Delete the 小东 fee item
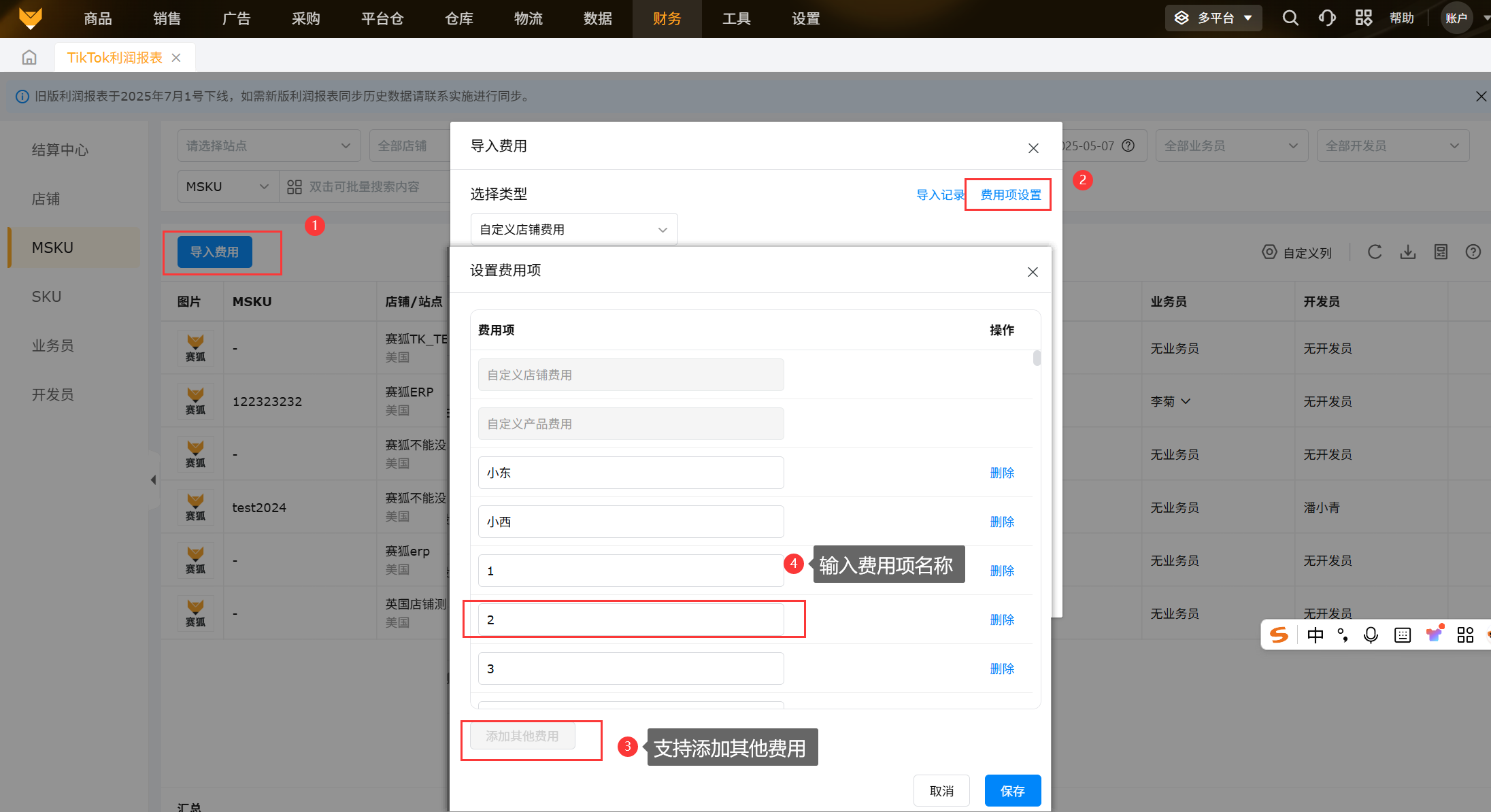The image size is (1491, 812). [1002, 473]
